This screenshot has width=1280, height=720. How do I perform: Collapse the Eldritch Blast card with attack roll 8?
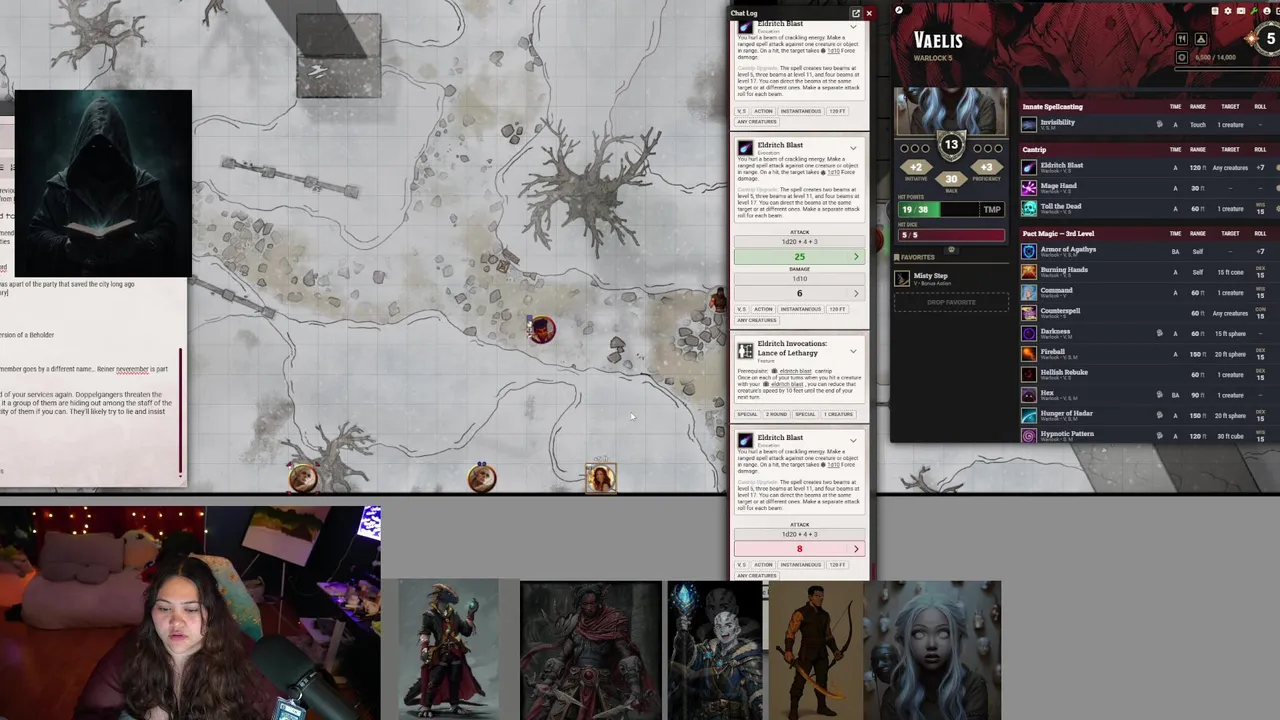(x=853, y=440)
